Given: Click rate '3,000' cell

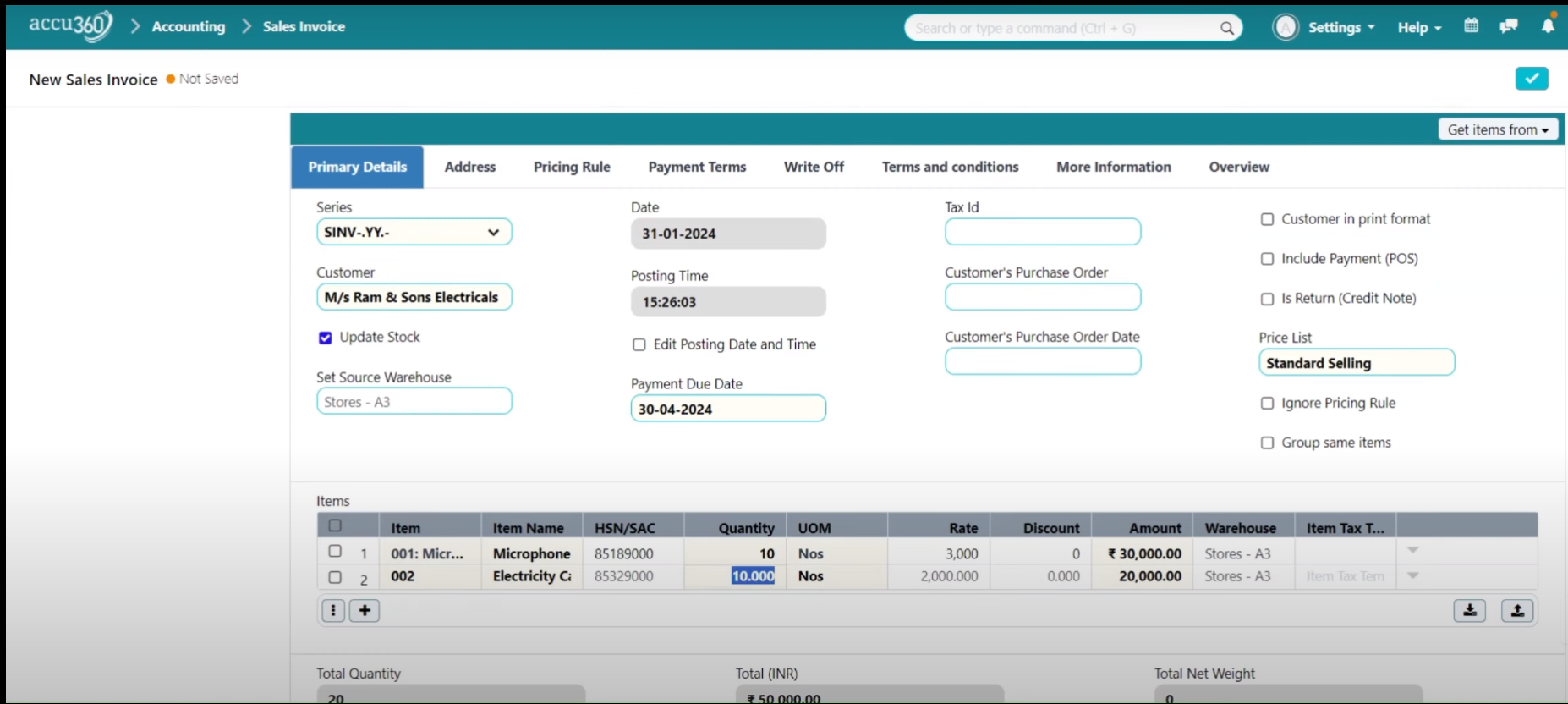Looking at the screenshot, I should pos(939,553).
